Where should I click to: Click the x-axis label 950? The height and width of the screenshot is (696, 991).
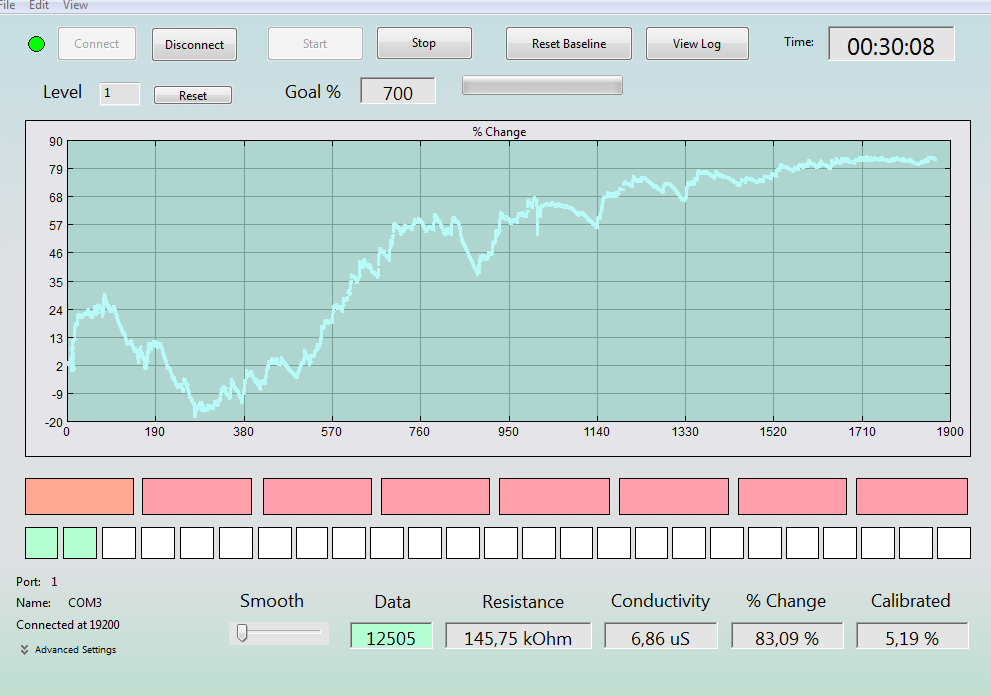(508, 432)
